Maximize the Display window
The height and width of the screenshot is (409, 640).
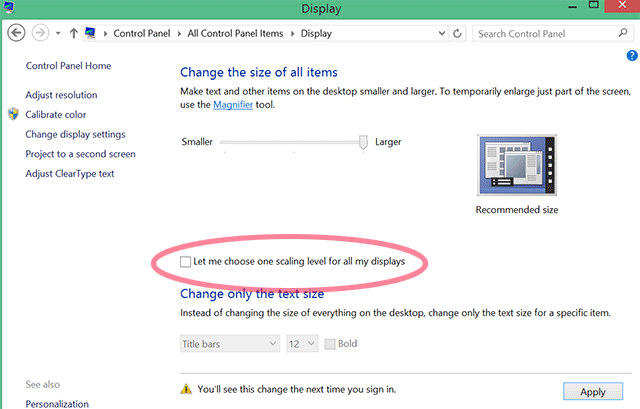coord(593,5)
